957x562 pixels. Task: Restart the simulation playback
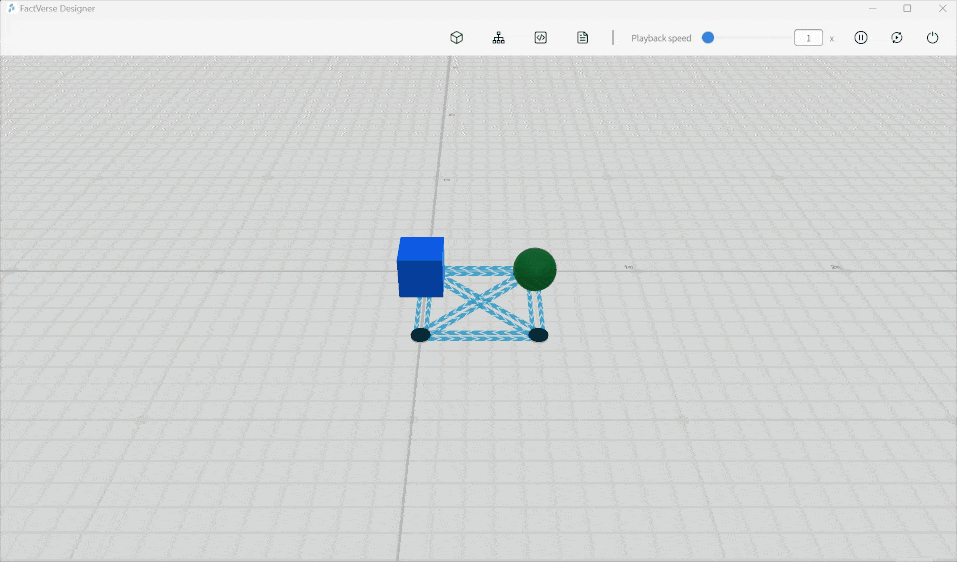(897, 38)
